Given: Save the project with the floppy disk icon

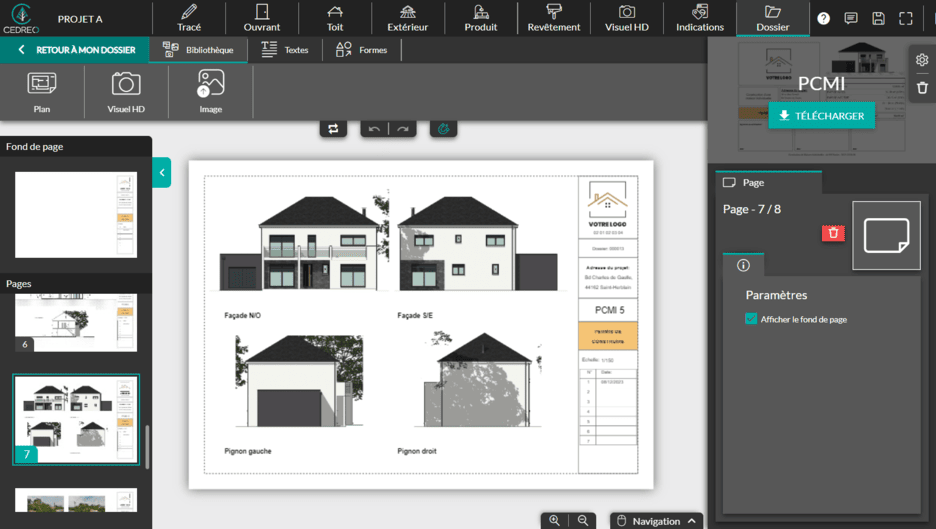Looking at the screenshot, I should click(x=878, y=18).
